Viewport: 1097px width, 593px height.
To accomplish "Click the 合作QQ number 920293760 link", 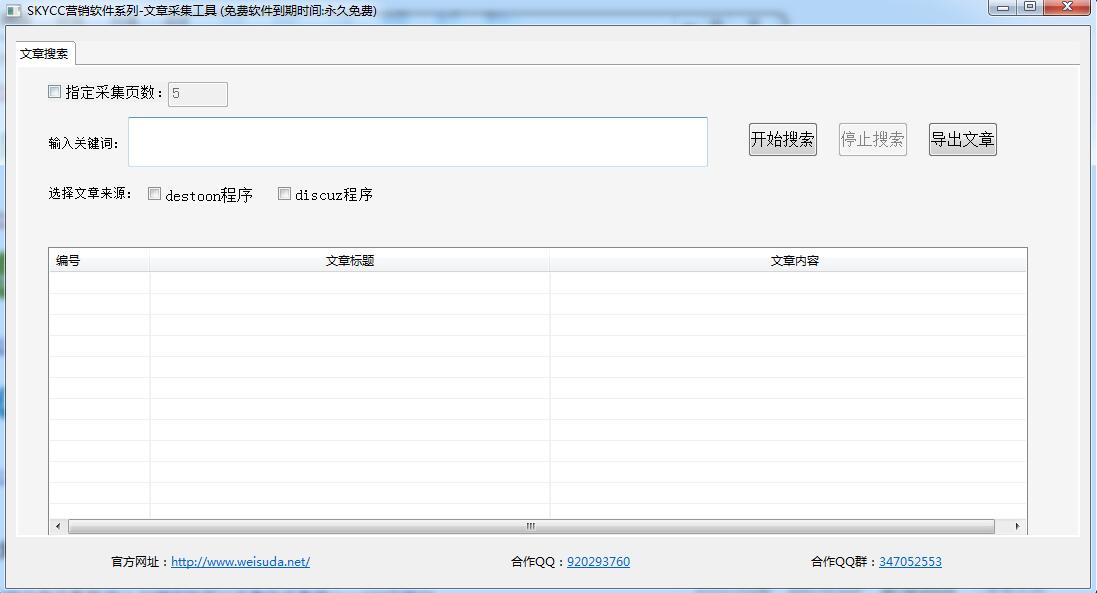I will click(597, 561).
